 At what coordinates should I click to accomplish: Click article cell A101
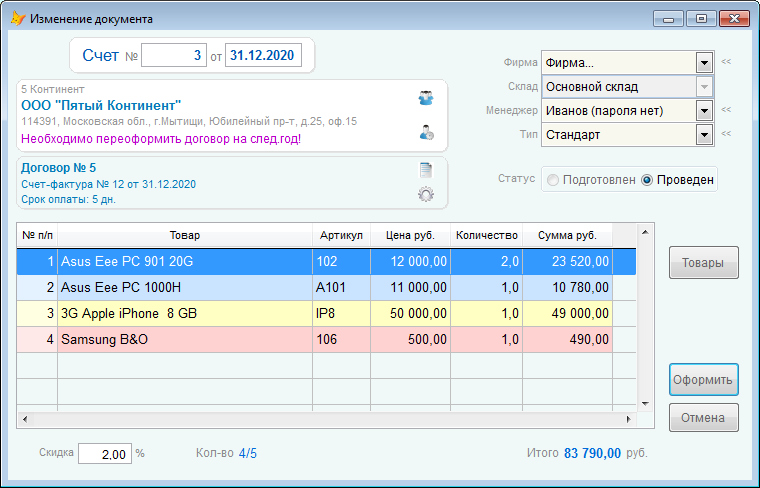click(341, 287)
